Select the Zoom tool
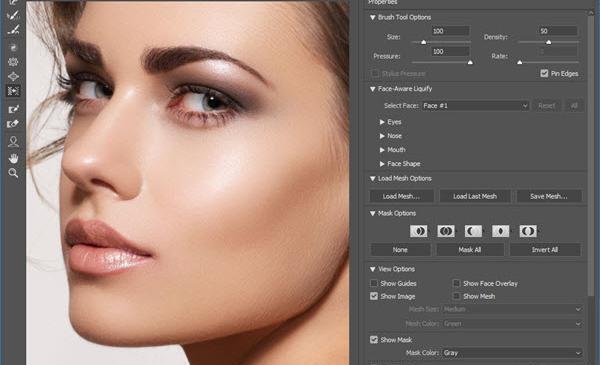 pos(13,173)
